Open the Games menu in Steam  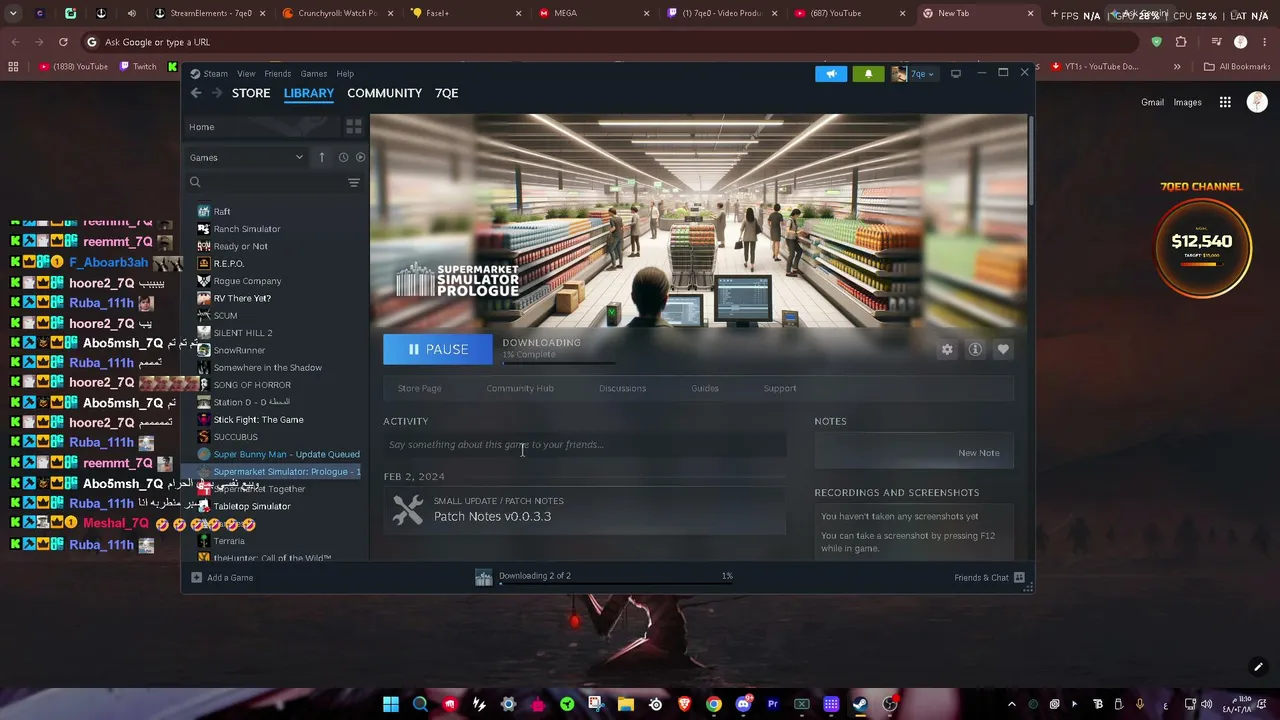[314, 74]
